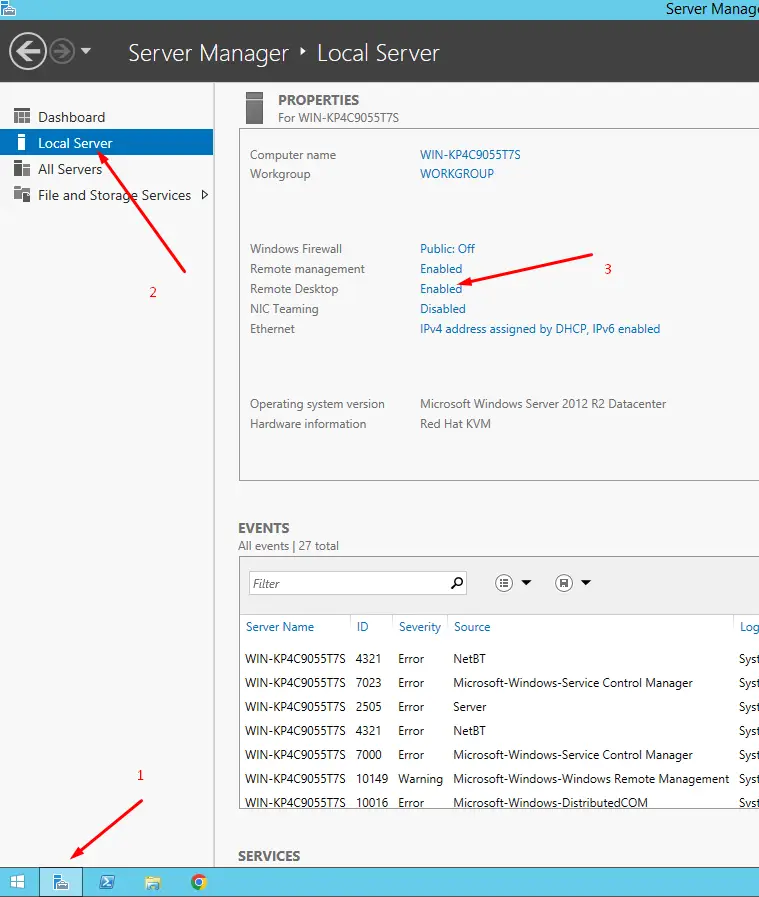Screen dimensions: 759x897
Task: Launch PowerShell from the taskbar
Action: click(107, 882)
